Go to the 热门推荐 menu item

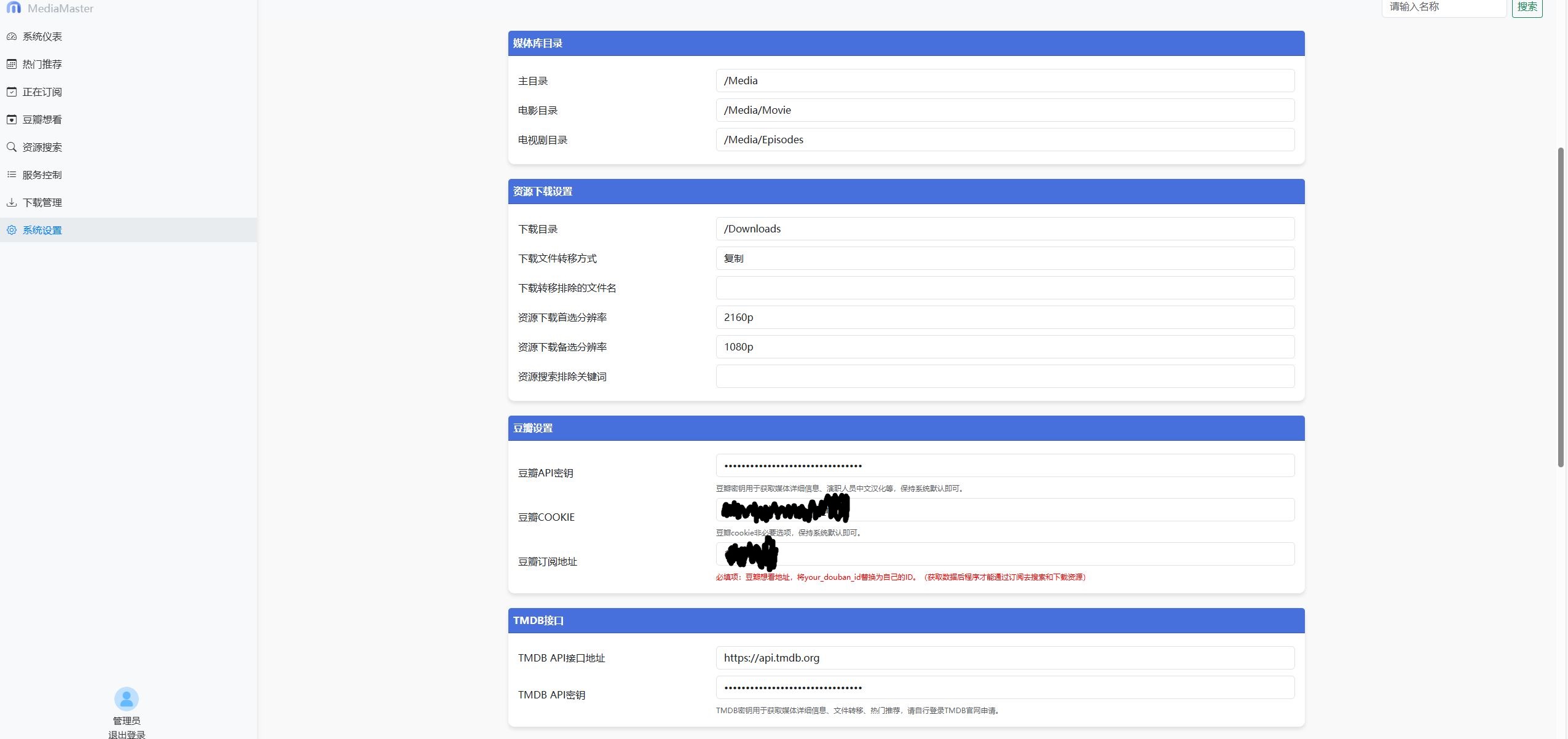42,64
